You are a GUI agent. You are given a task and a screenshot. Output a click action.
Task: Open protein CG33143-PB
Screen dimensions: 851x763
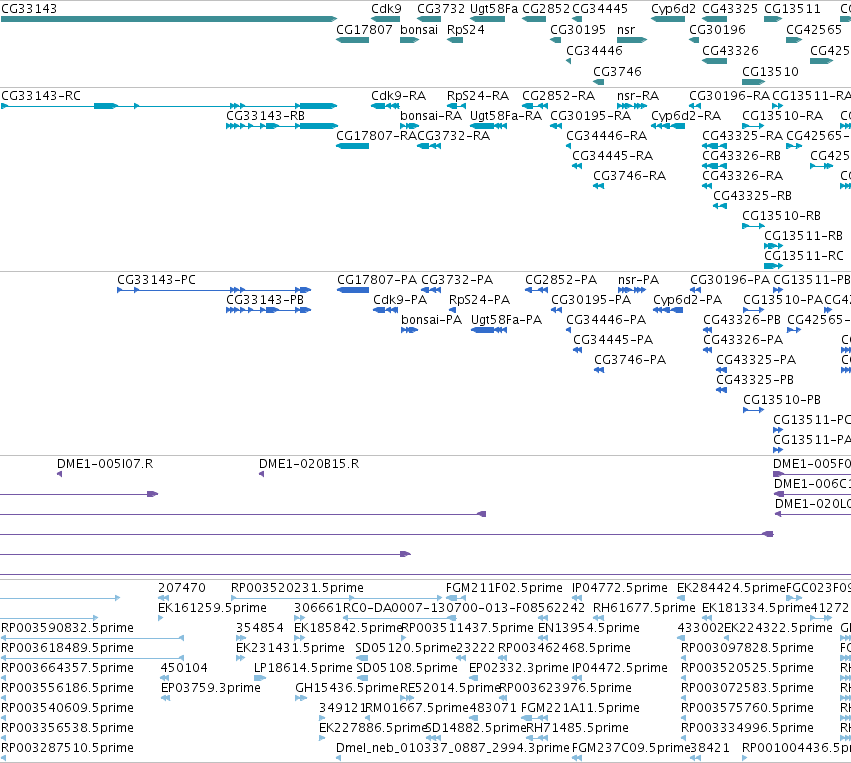tap(265, 300)
